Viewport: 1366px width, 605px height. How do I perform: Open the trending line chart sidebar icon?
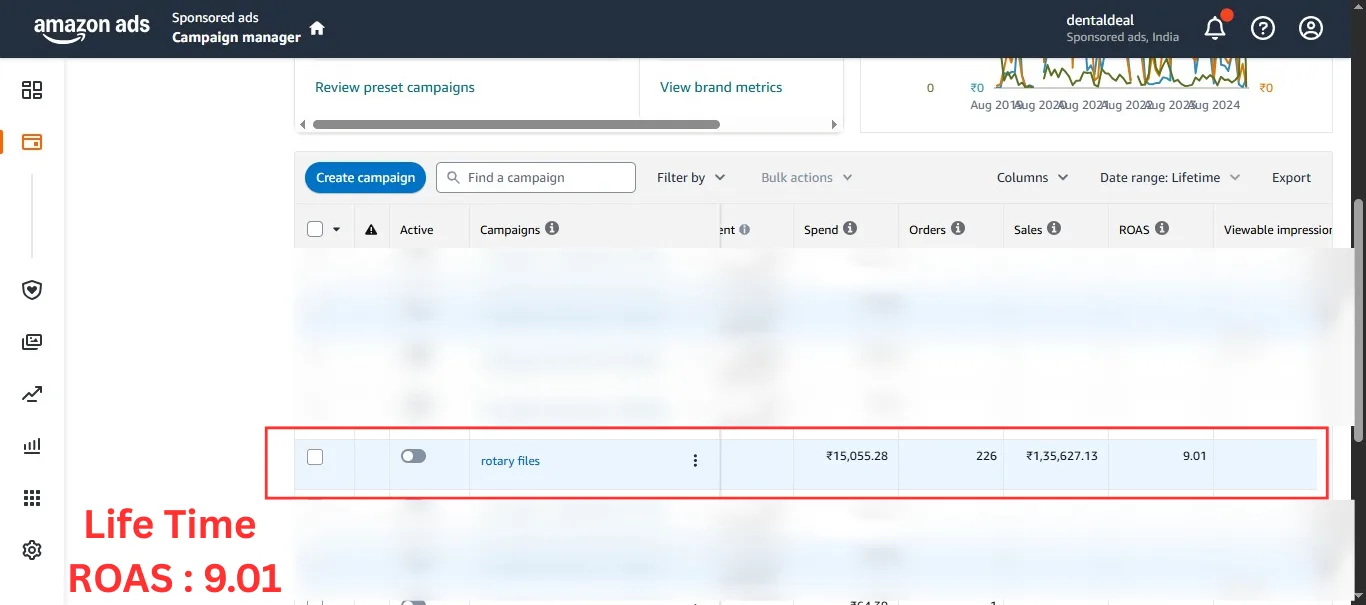pyautogui.click(x=32, y=394)
